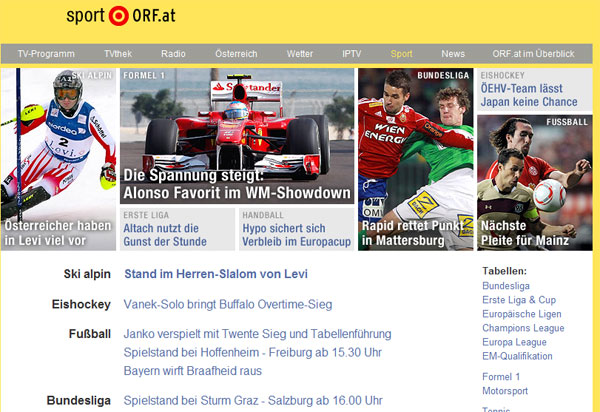Open Motorsport link in sidebar
The image size is (600, 412).
pyautogui.click(x=505, y=391)
